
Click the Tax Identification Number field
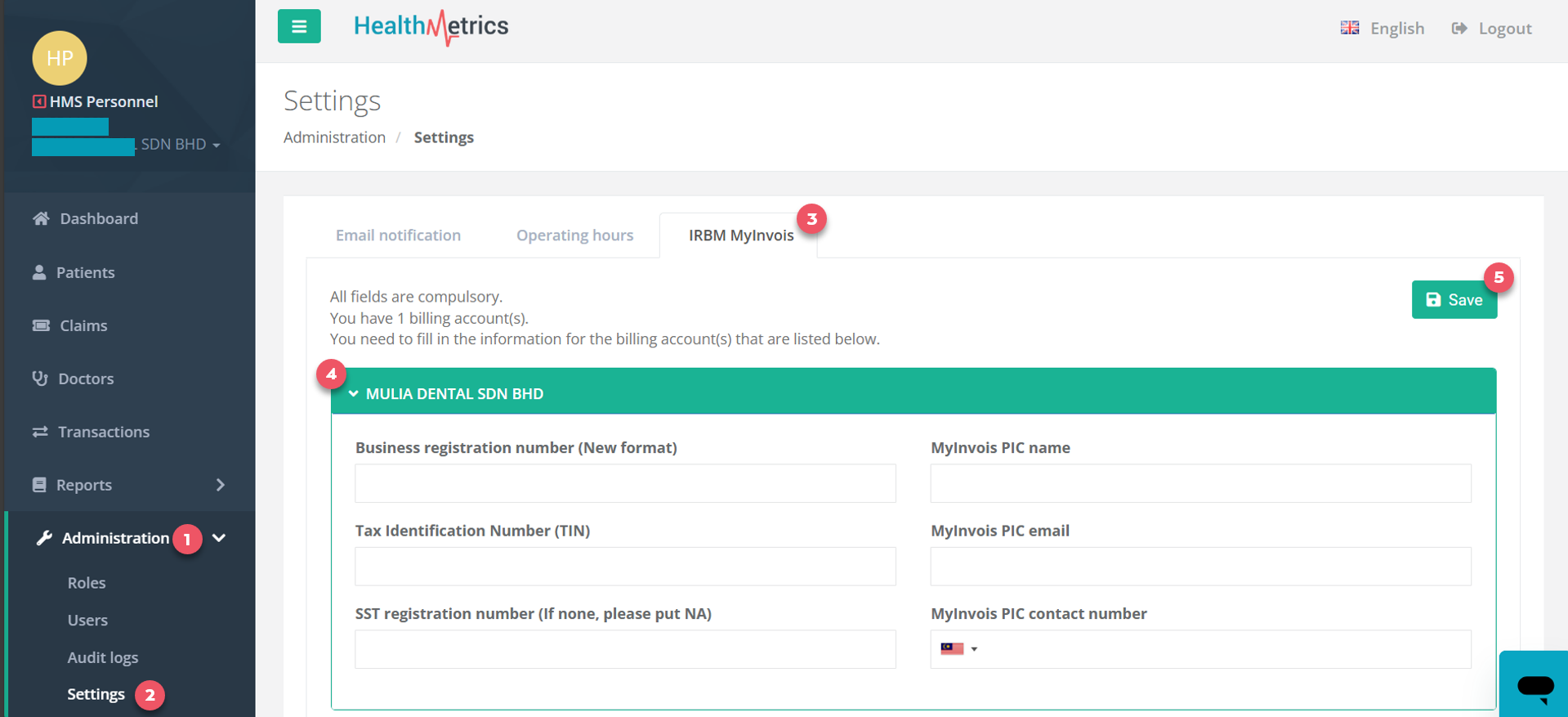[x=625, y=567]
